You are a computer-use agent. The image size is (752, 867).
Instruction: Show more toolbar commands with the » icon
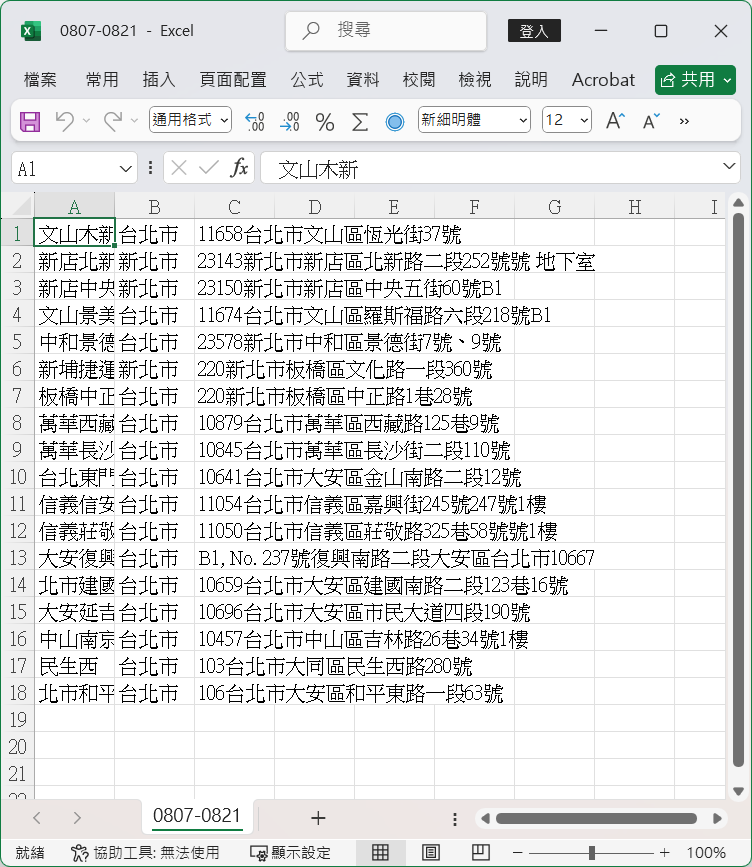click(684, 121)
